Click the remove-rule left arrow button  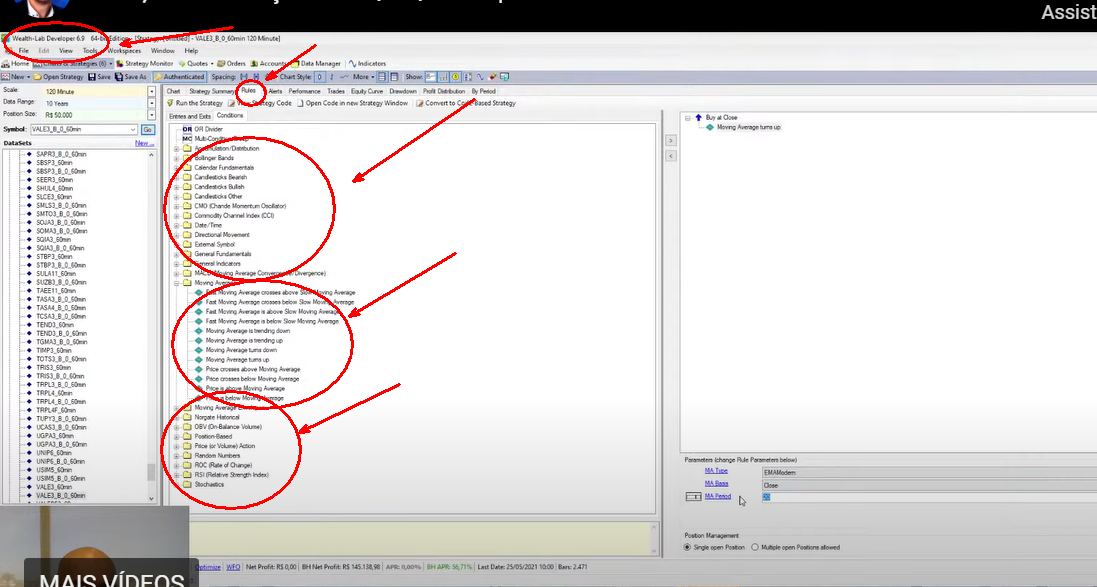(670, 156)
